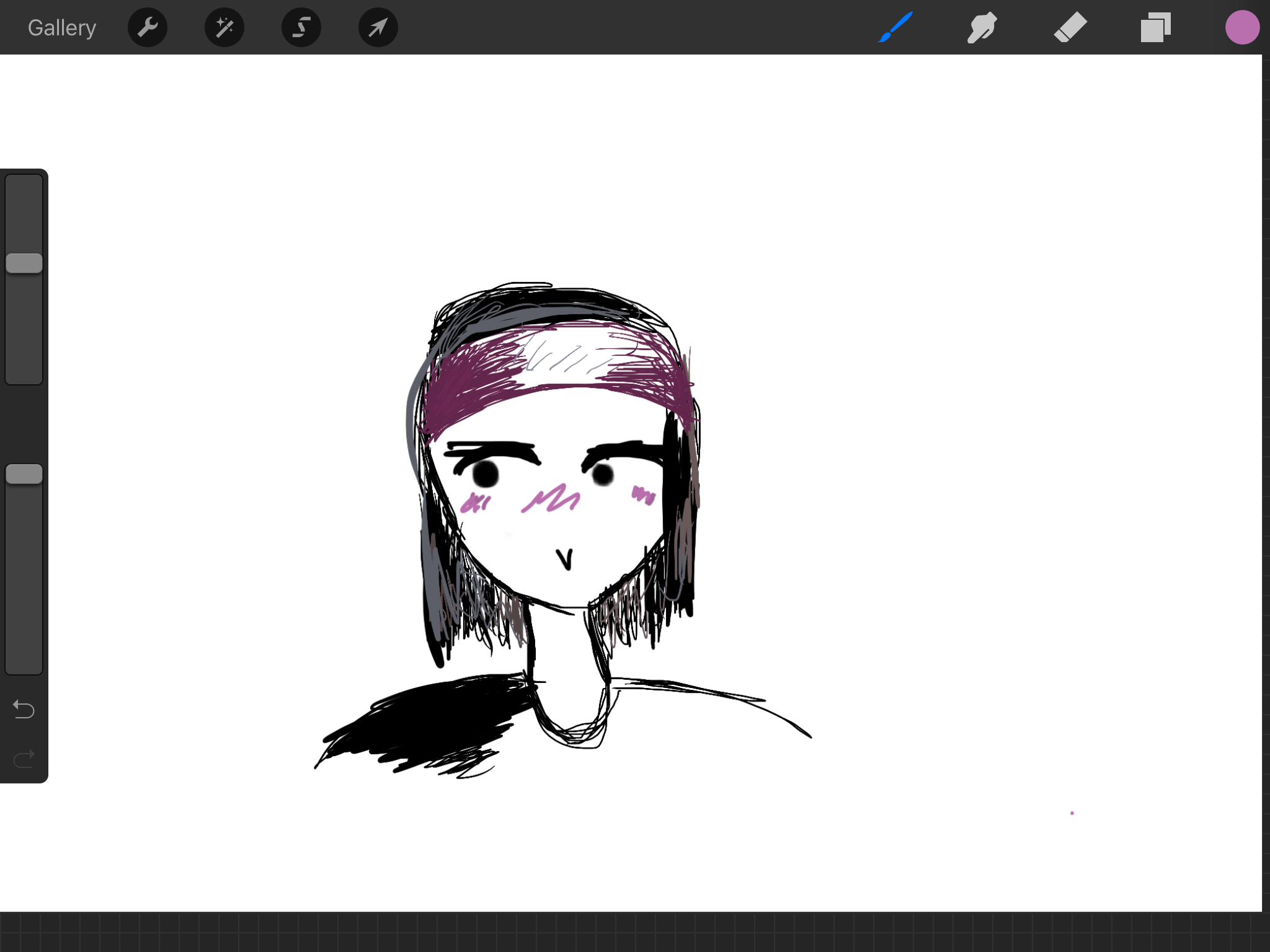Select the blue Paint brush tool

click(x=895, y=27)
